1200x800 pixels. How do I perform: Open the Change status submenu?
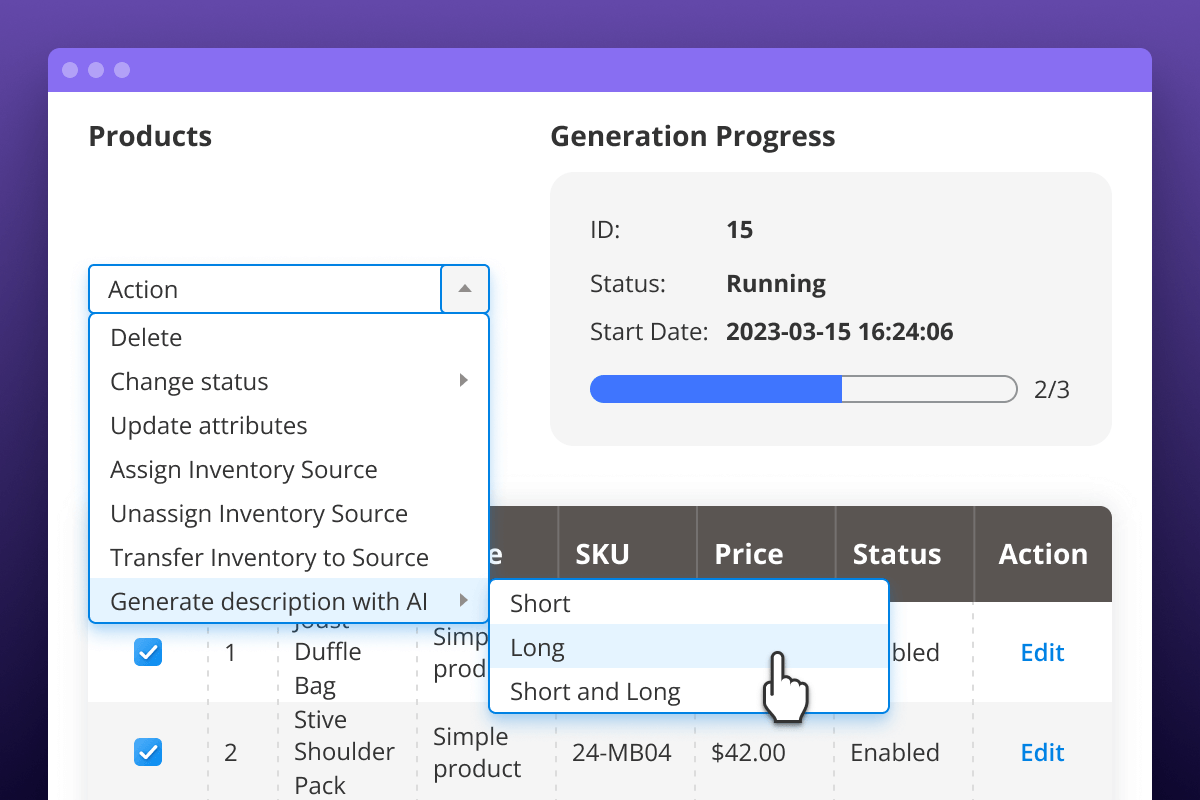[x=190, y=382]
